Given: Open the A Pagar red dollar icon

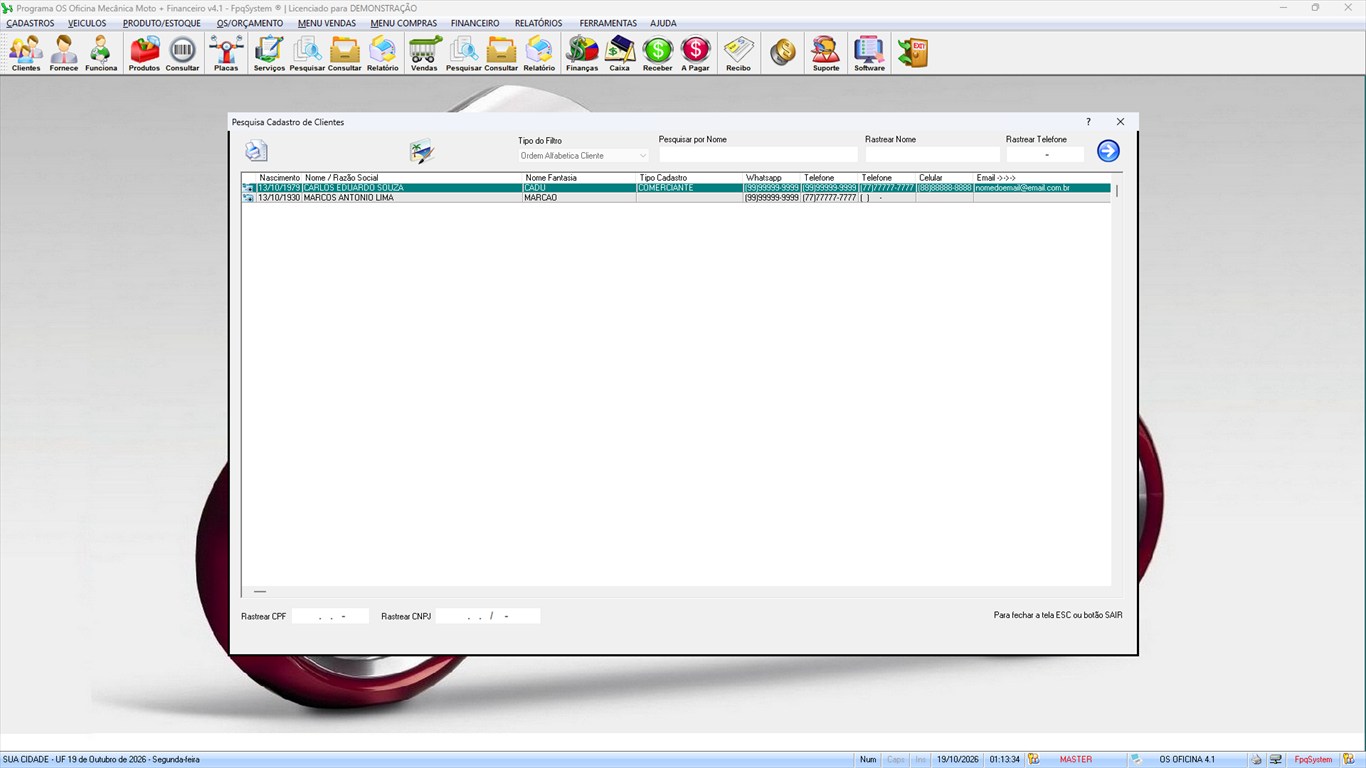Looking at the screenshot, I should pyautogui.click(x=695, y=54).
